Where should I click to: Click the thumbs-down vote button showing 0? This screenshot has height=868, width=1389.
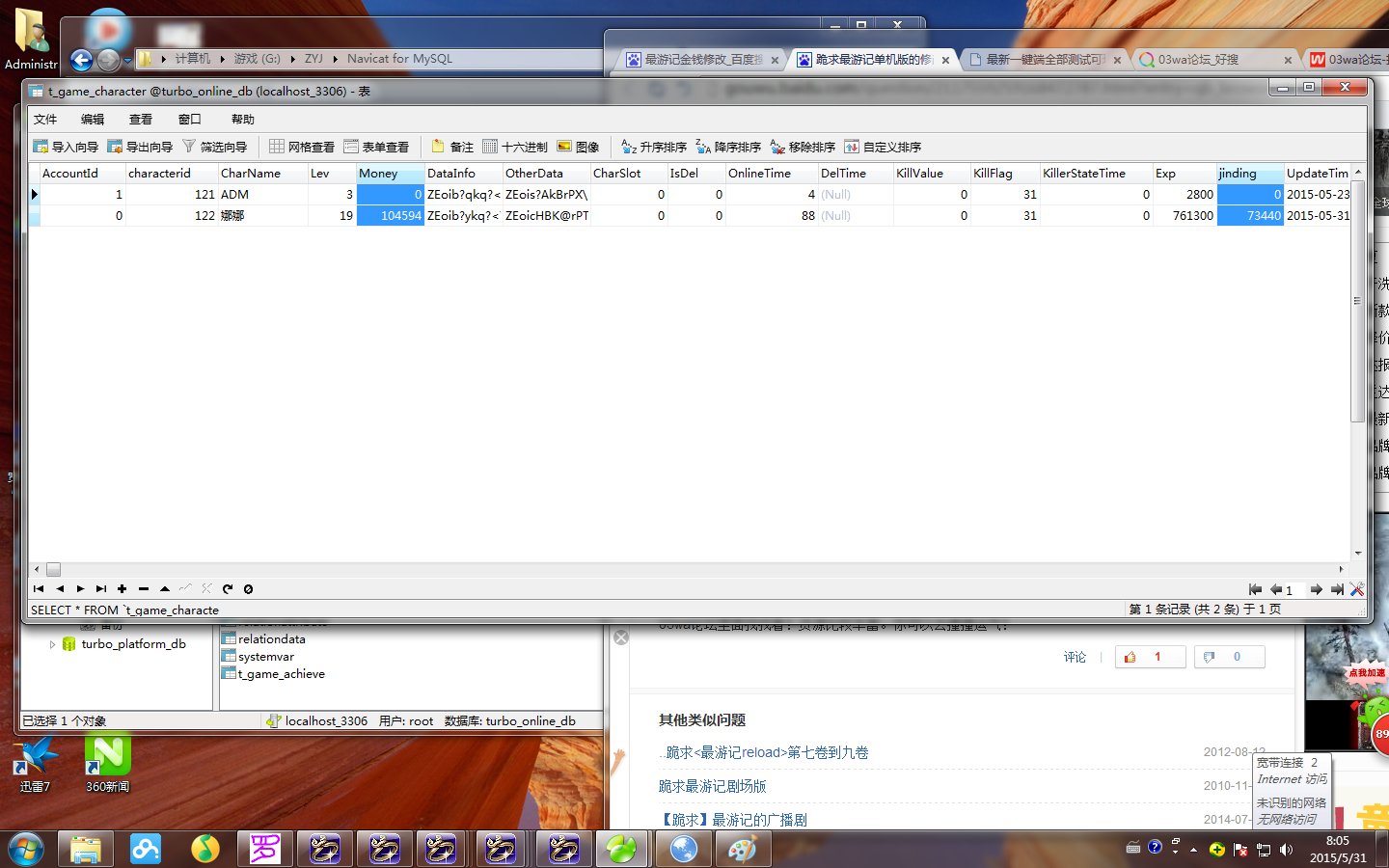coord(1229,657)
